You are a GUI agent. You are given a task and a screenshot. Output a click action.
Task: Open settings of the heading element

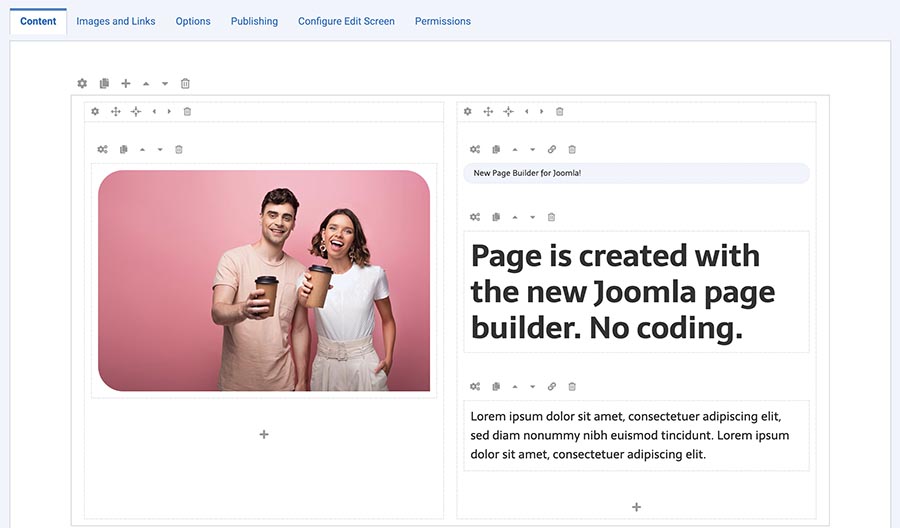(x=475, y=217)
